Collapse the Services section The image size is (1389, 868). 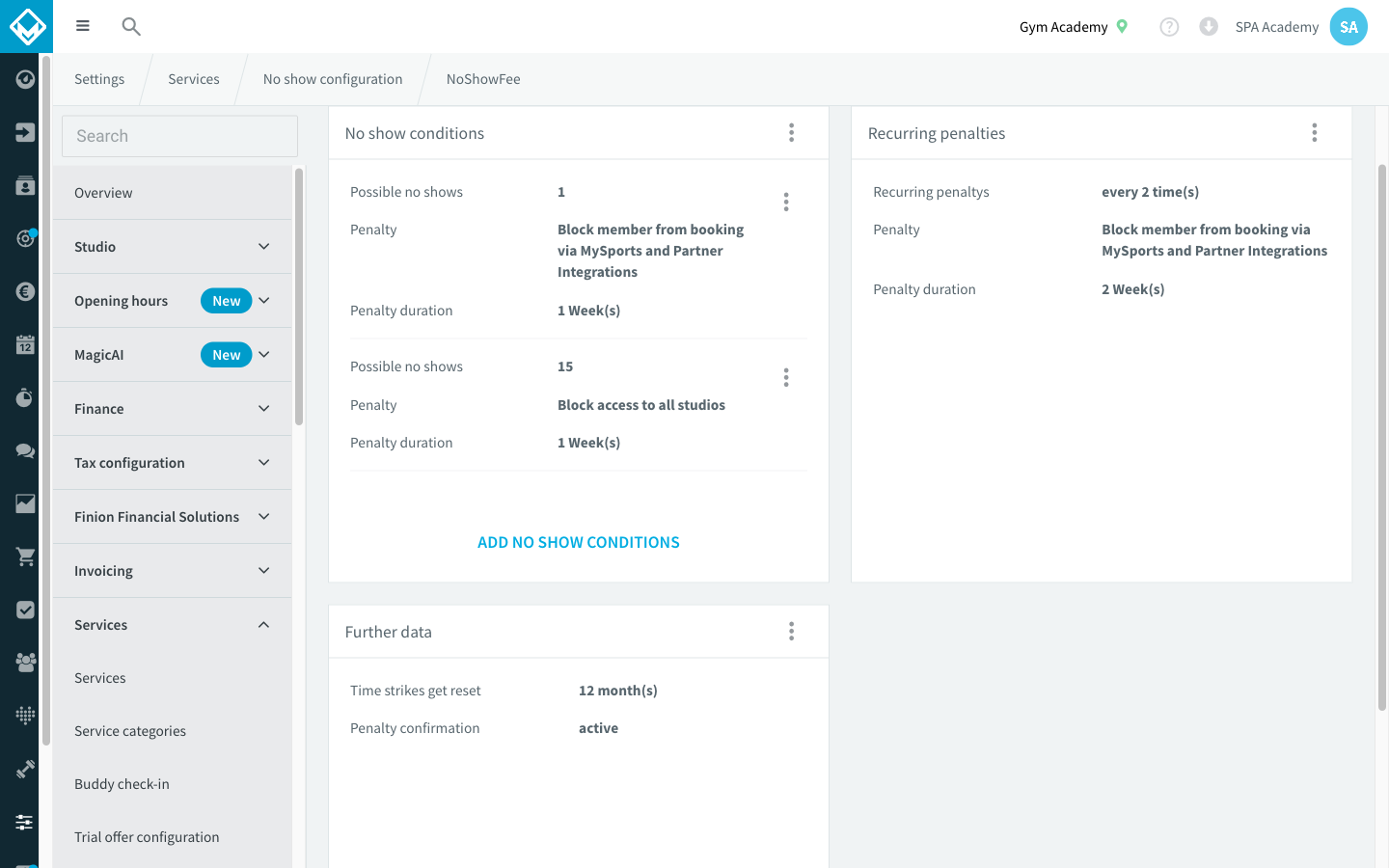(x=173, y=625)
